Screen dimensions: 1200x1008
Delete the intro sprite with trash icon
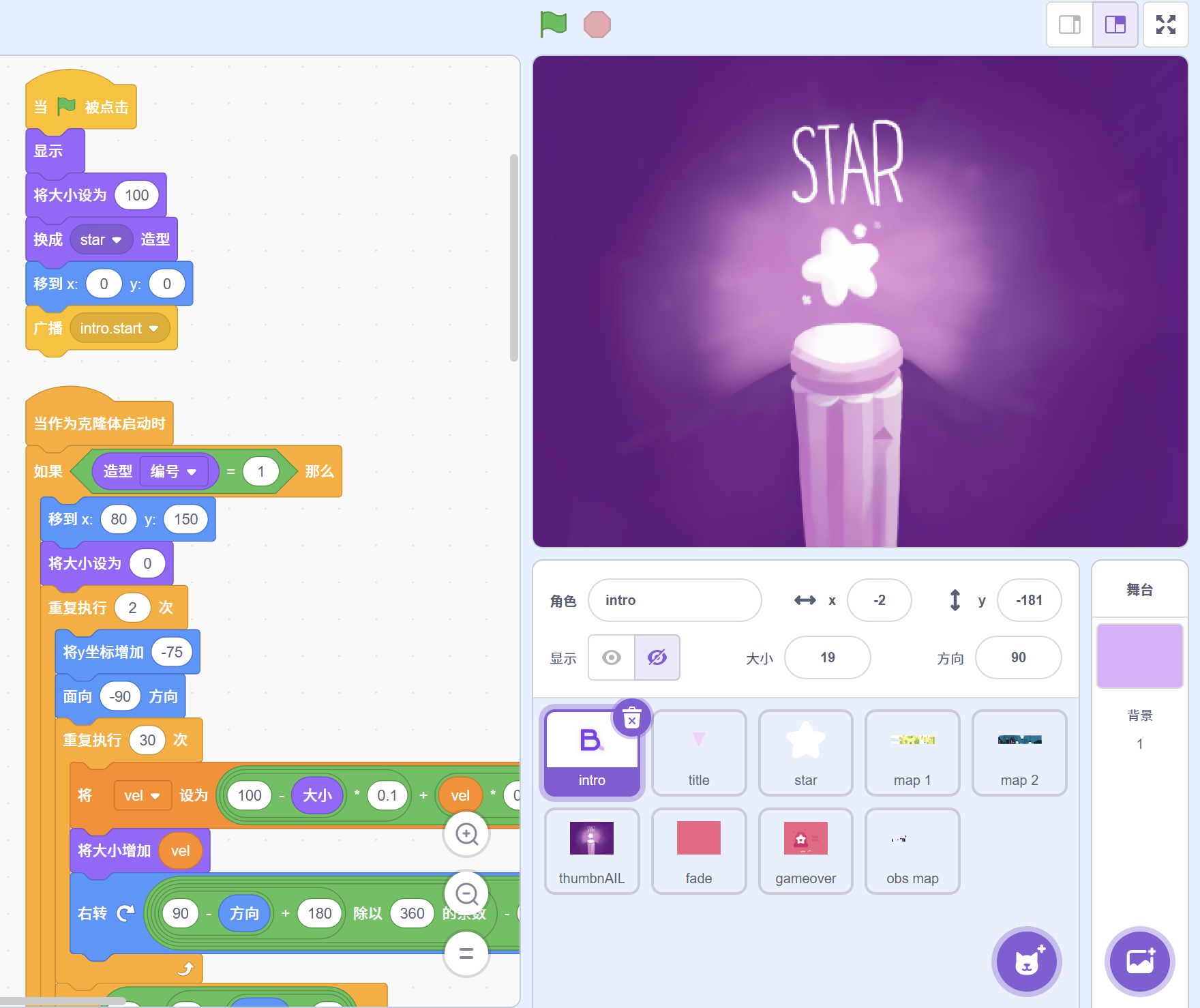point(631,718)
